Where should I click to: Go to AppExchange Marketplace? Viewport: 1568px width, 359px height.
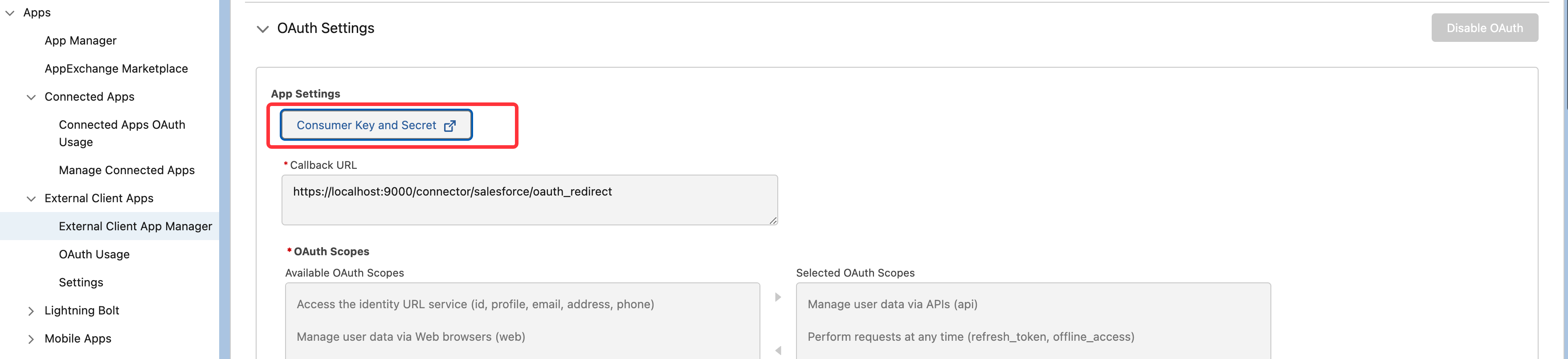click(116, 69)
